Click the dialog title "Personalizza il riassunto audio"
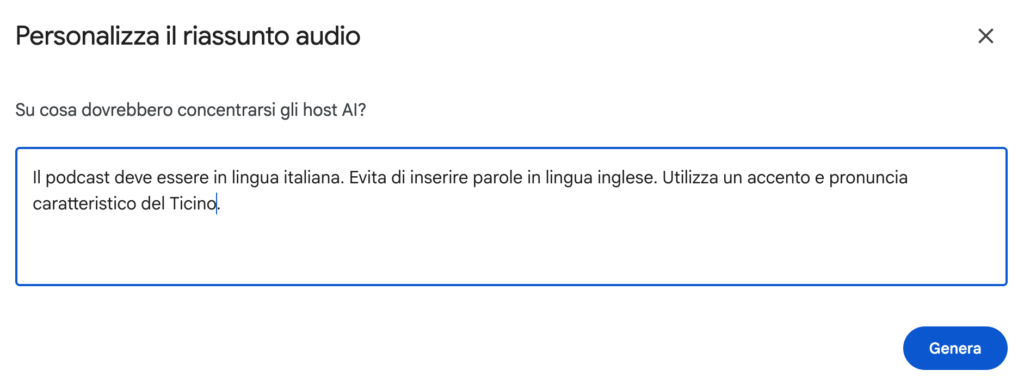 tap(187, 37)
